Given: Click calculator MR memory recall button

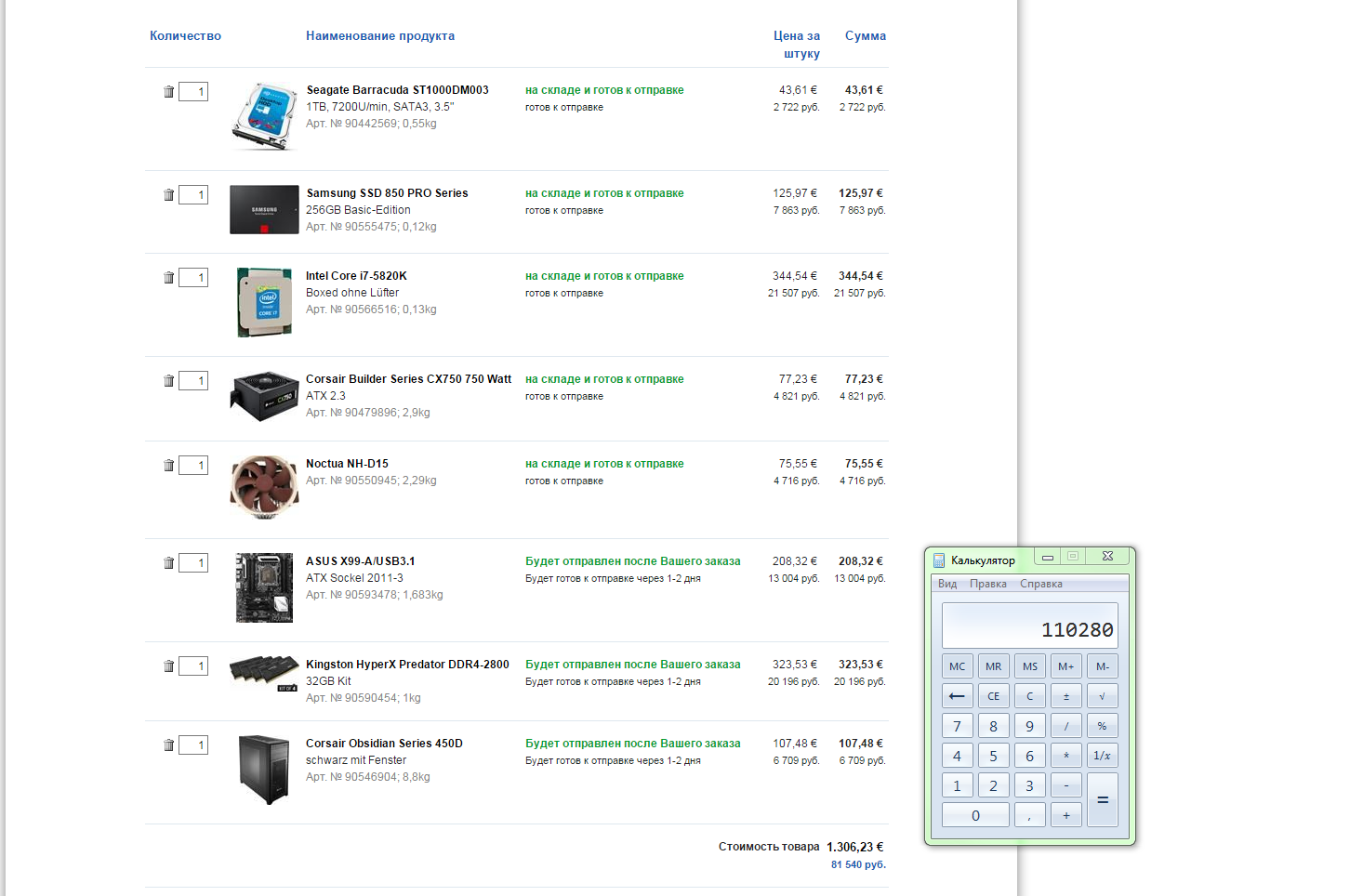Looking at the screenshot, I should (x=993, y=666).
